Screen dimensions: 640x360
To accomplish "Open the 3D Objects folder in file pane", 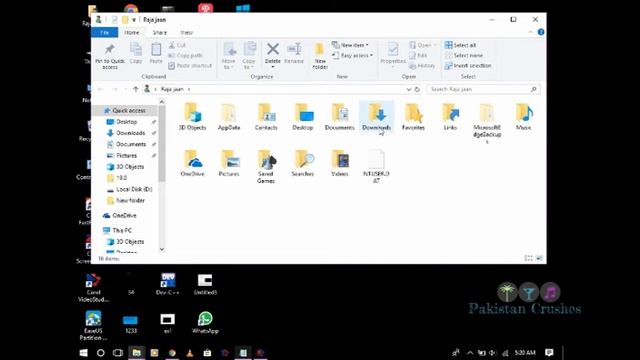I will pos(193,117).
